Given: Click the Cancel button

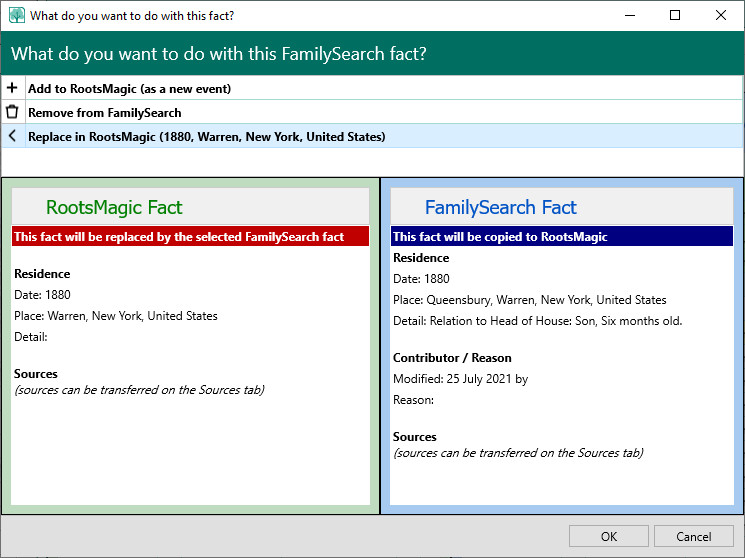Looking at the screenshot, I should 693,536.
